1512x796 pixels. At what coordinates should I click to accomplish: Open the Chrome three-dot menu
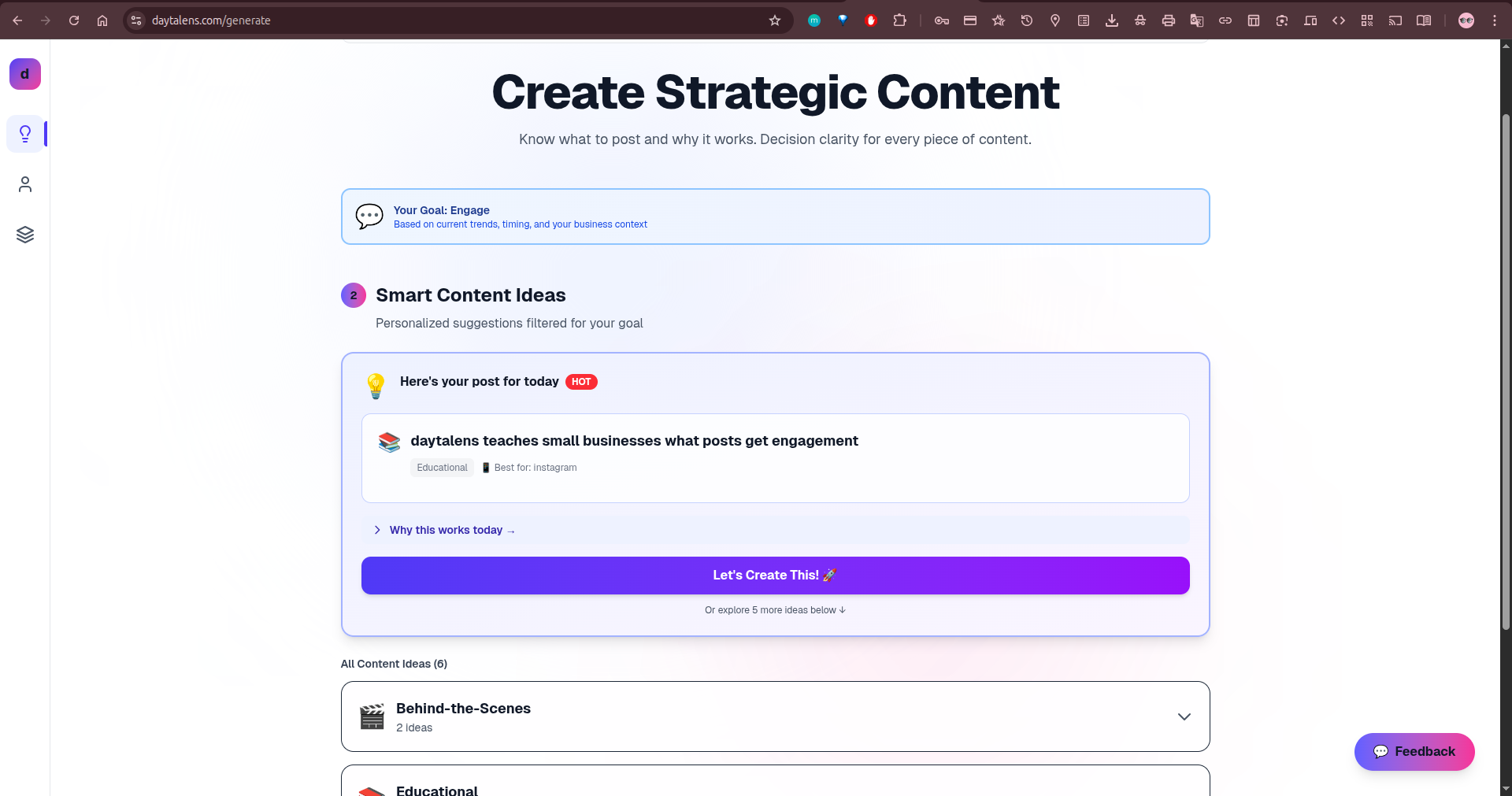click(1495, 20)
